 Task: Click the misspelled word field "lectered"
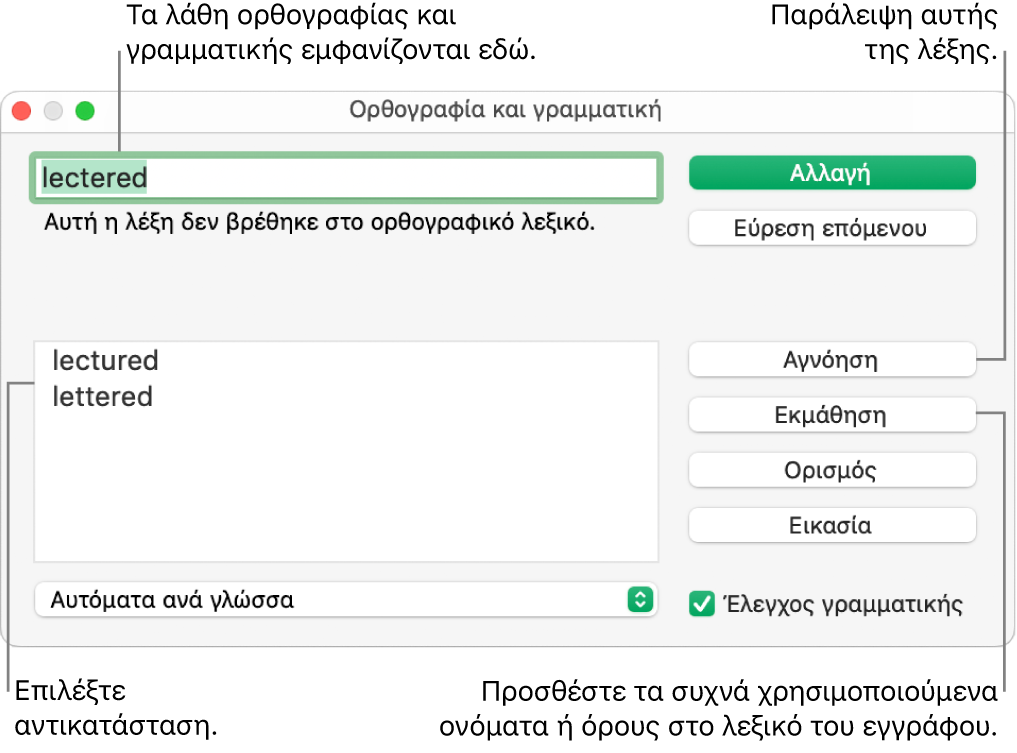pos(346,178)
